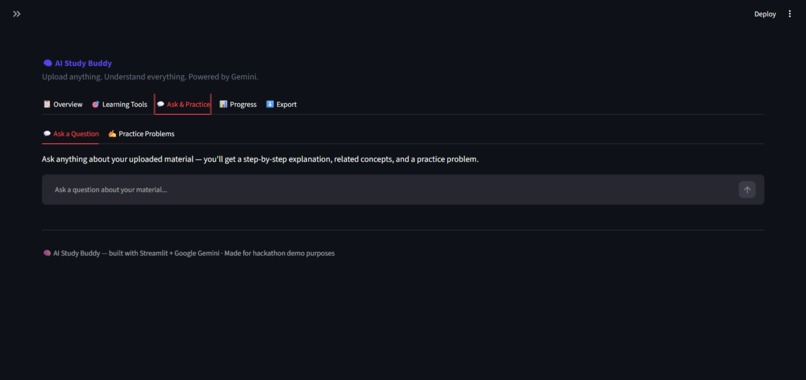
Task: Go to the Progress tab
Action: tap(238, 104)
